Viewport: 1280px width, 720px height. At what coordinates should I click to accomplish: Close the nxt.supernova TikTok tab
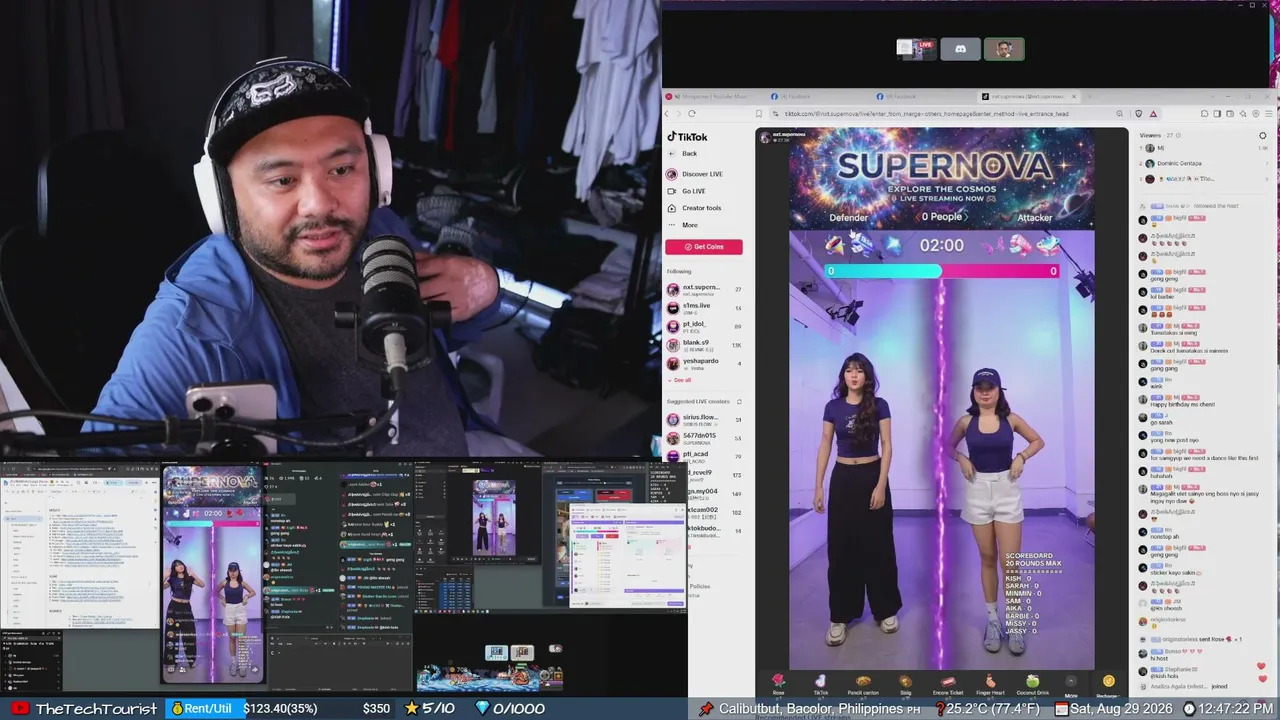pos(1074,97)
